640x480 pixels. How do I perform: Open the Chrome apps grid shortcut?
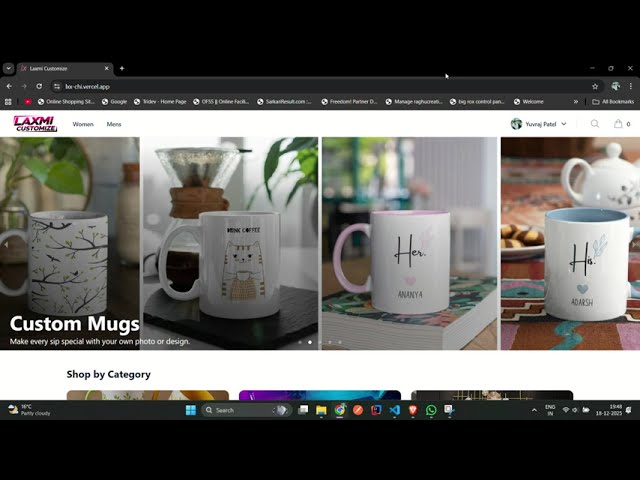point(8,102)
